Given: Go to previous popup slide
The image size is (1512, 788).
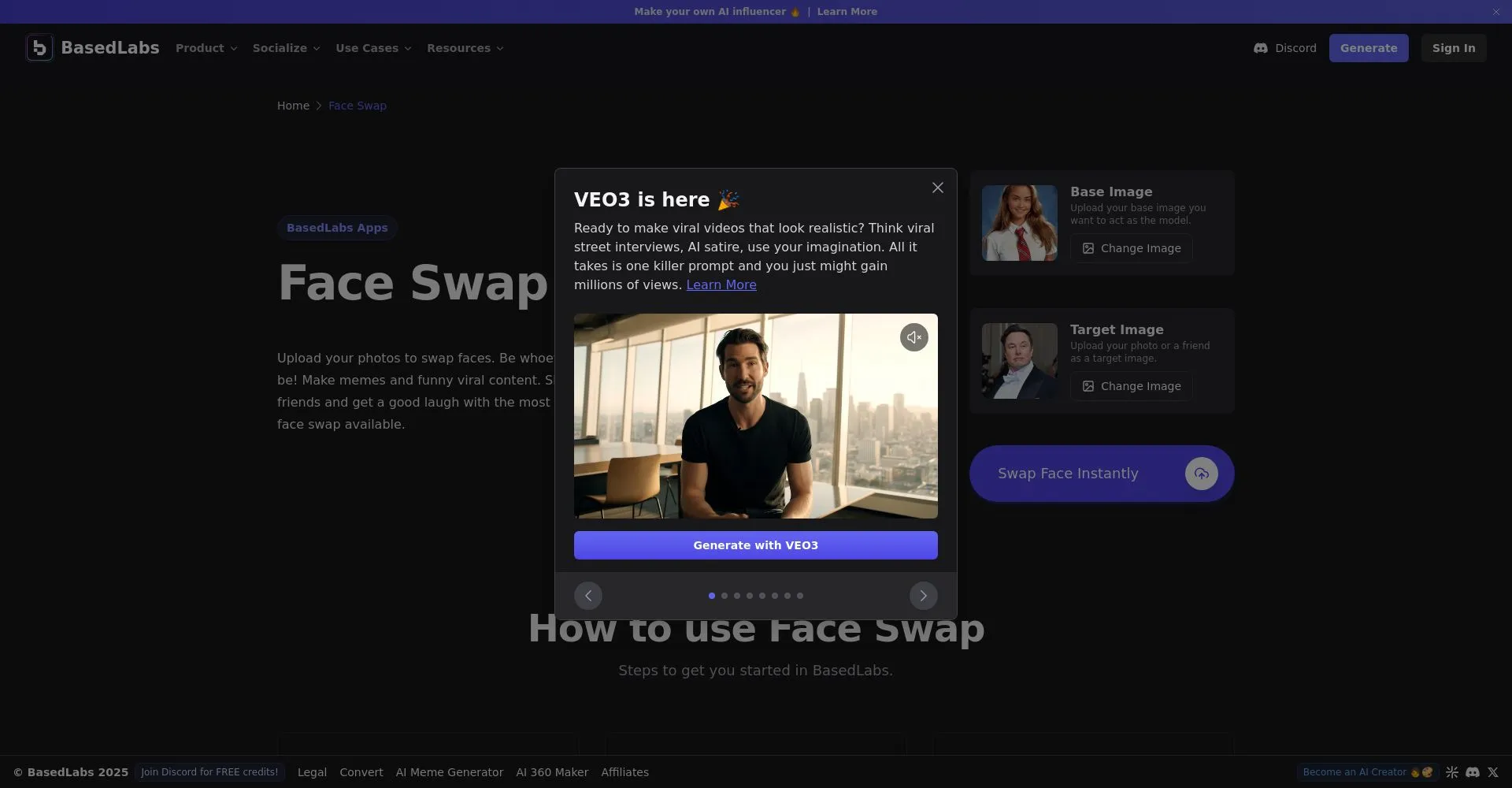Looking at the screenshot, I should click(588, 596).
